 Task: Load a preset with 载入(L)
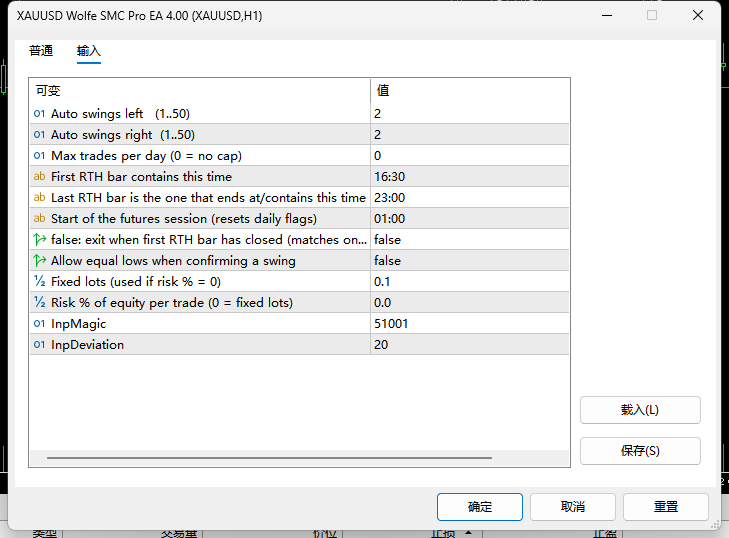pyautogui.click(x=640, y=410)
